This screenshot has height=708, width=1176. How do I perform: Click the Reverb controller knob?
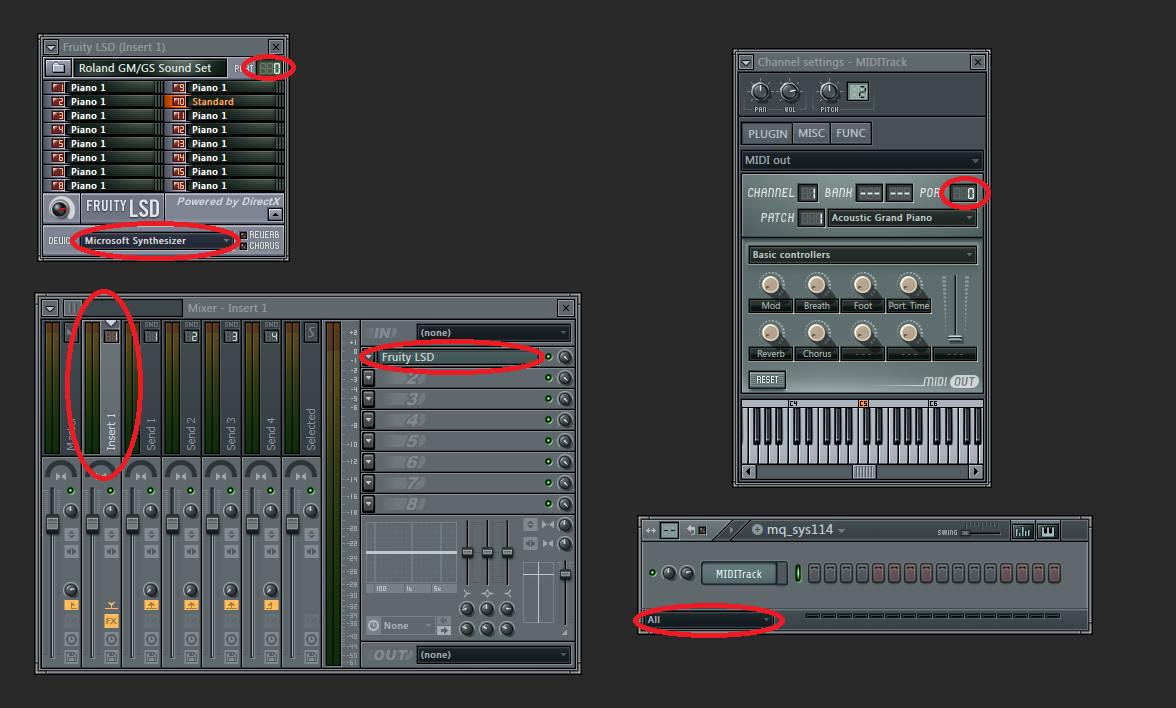[x=770, y=332]
